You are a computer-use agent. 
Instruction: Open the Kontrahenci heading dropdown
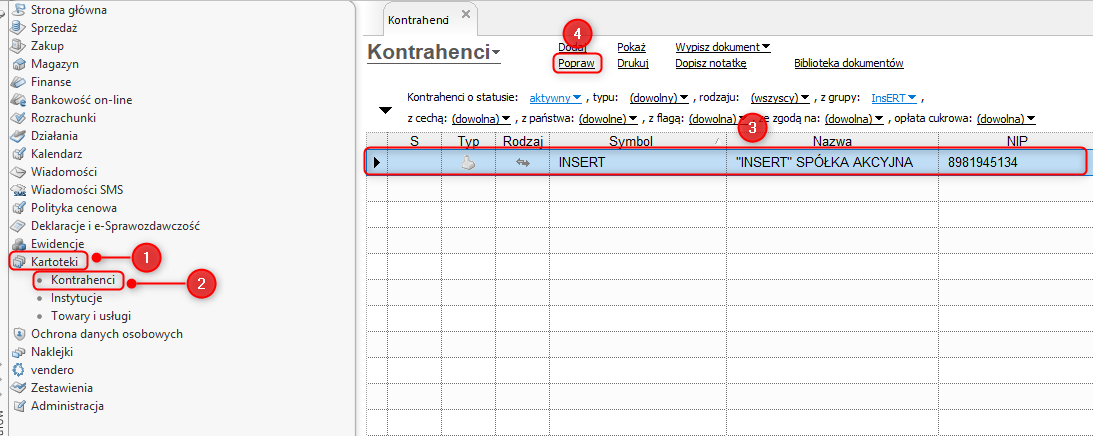[x=496, y=53]
